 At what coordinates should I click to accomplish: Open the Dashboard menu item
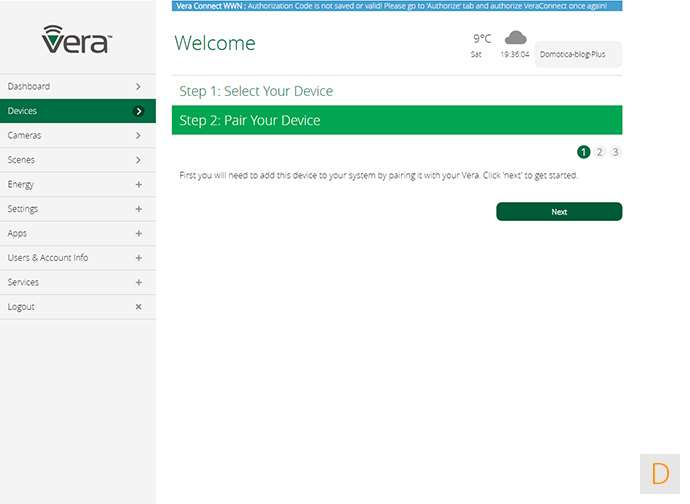77,87
